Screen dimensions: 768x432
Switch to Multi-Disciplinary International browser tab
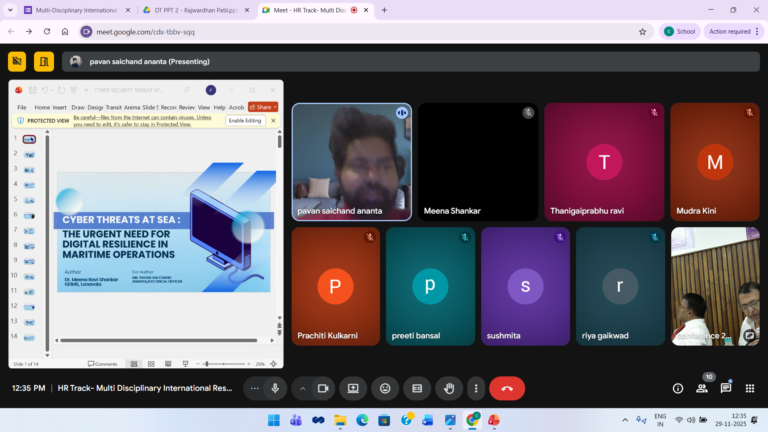coord(76,10)
